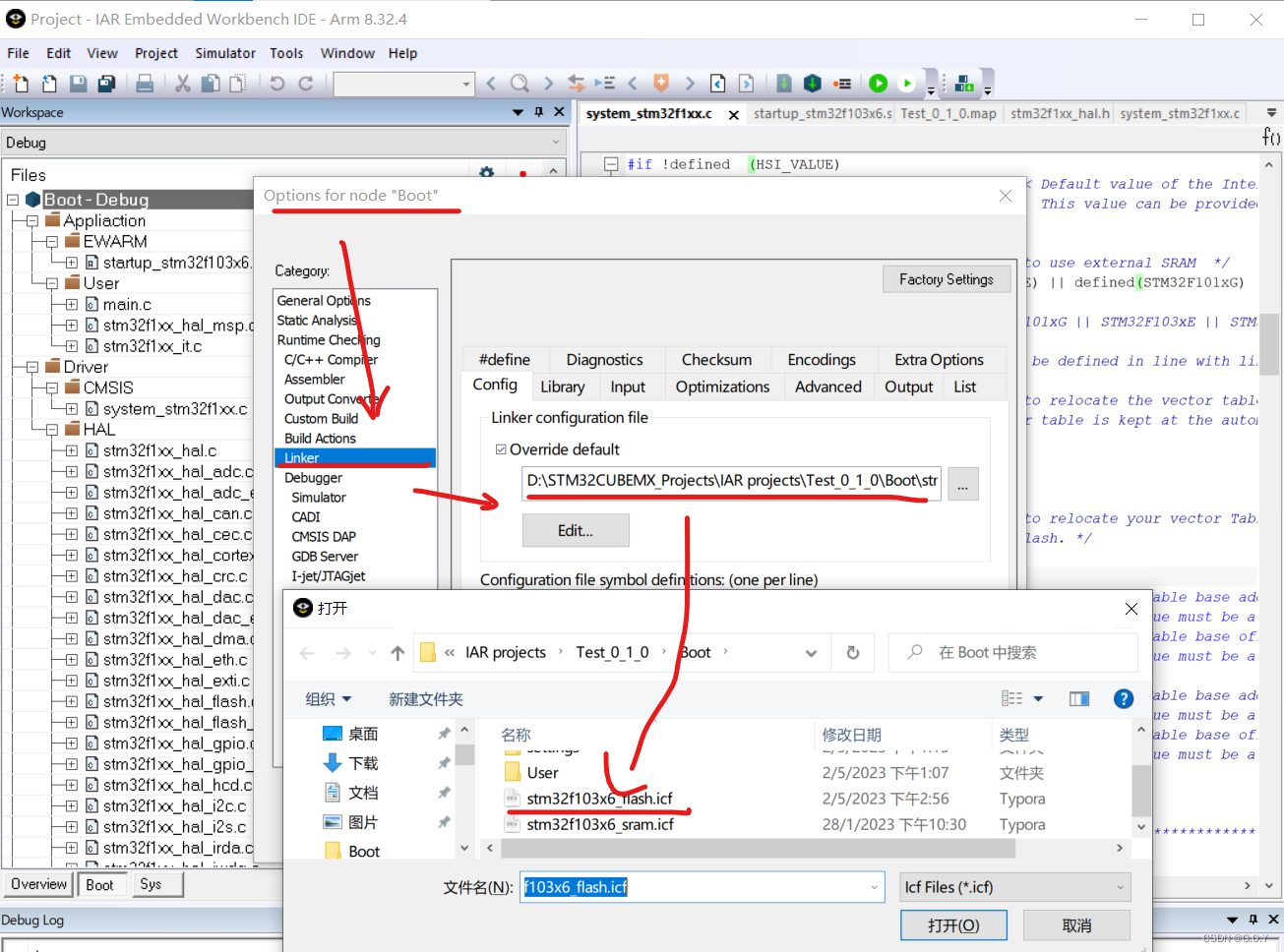1284x952 pixels.
Task: Click the Redo arrow icon
Action: 306,84
